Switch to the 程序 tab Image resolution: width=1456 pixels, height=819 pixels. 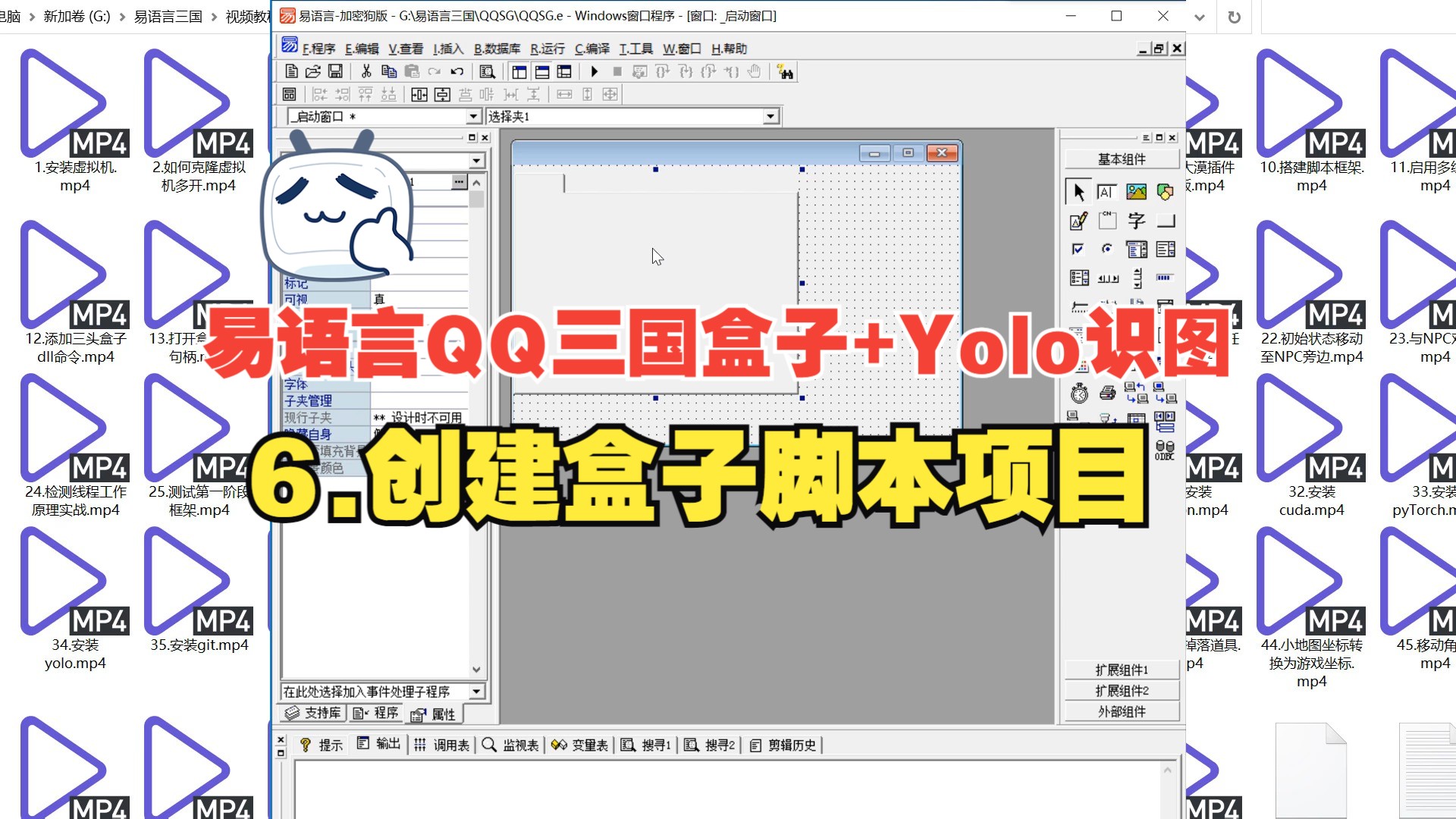point(377,713)
